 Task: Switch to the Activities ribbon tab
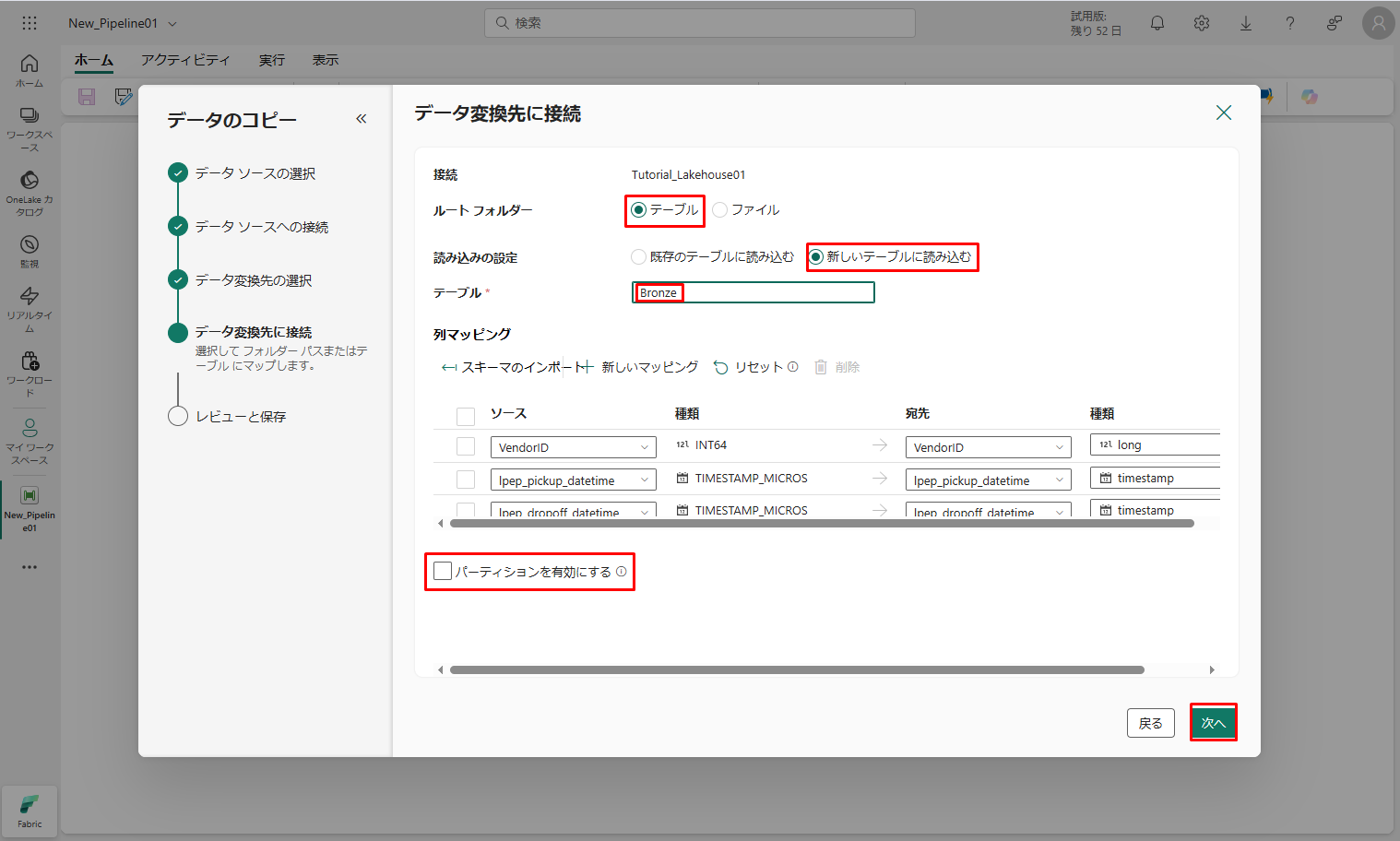[185, 61]
